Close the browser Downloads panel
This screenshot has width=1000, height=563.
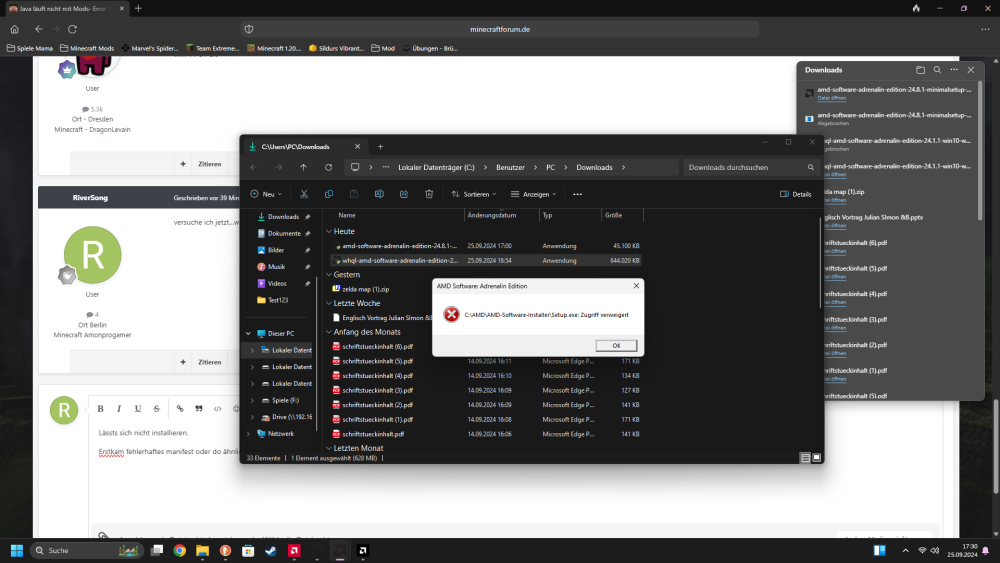(971, 70)
